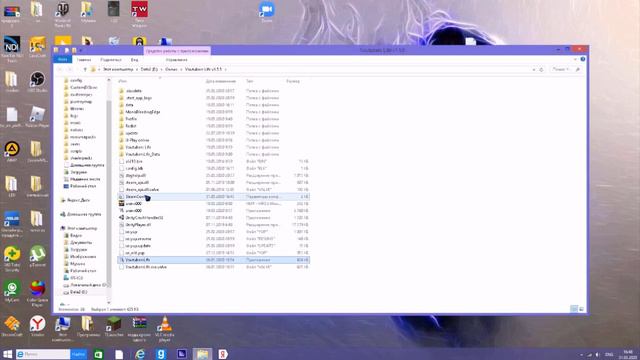Viewport: 640px width, 360px height.
Task: Launch uTorrent from the desktop
Action: tap(38, 256)
